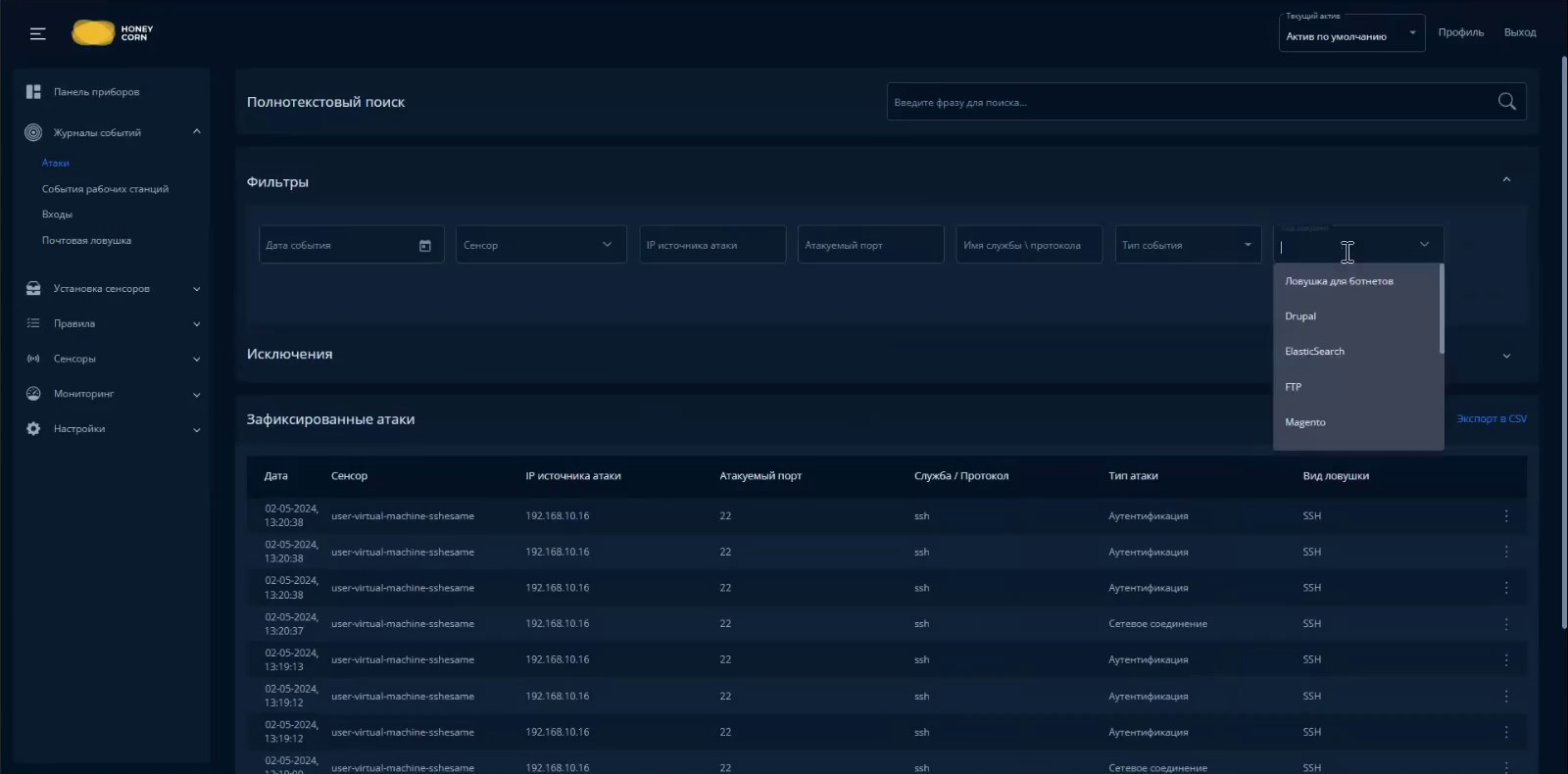This screenshot has width=1568, height=774.
Task: Go to Панель приборов
Action: 96,92
